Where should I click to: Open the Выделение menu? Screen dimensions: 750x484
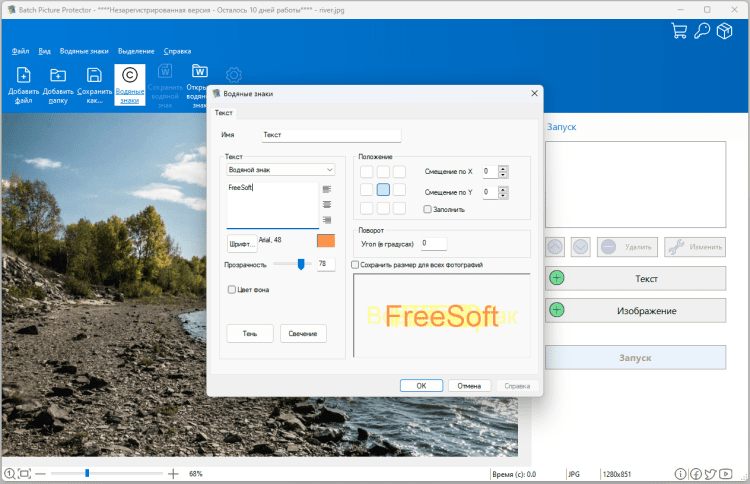(136, 51)
